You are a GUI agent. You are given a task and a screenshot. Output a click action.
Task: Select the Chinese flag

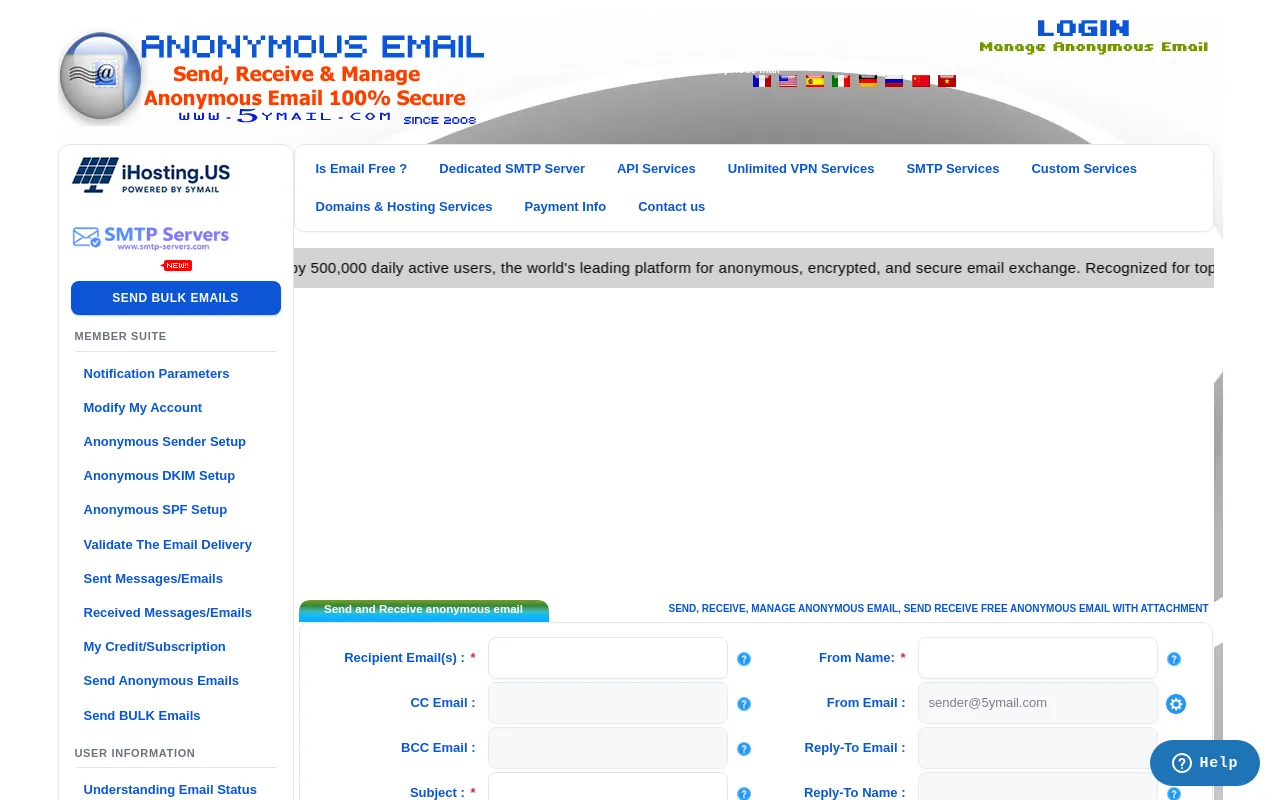click(x=921, y=81)
